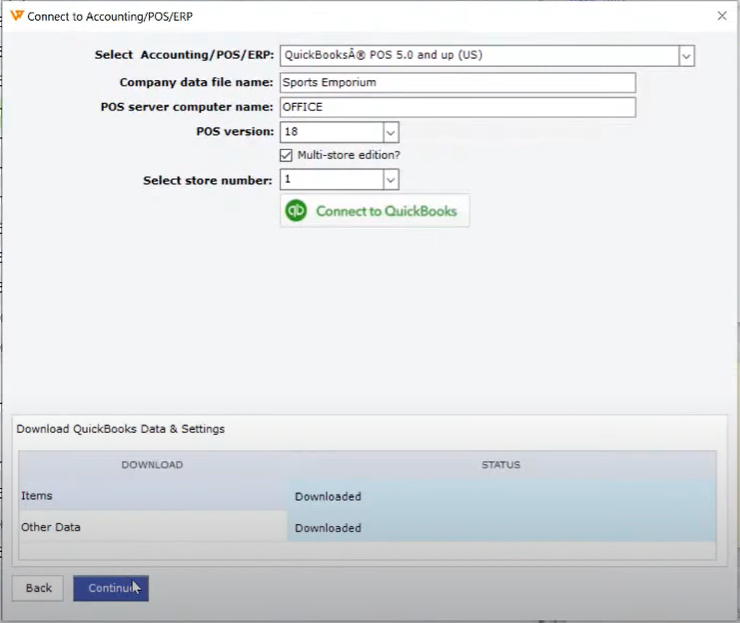Click the Select store number label
The height and width of the screenshot is (623, 740).
[x=208, y=181]
